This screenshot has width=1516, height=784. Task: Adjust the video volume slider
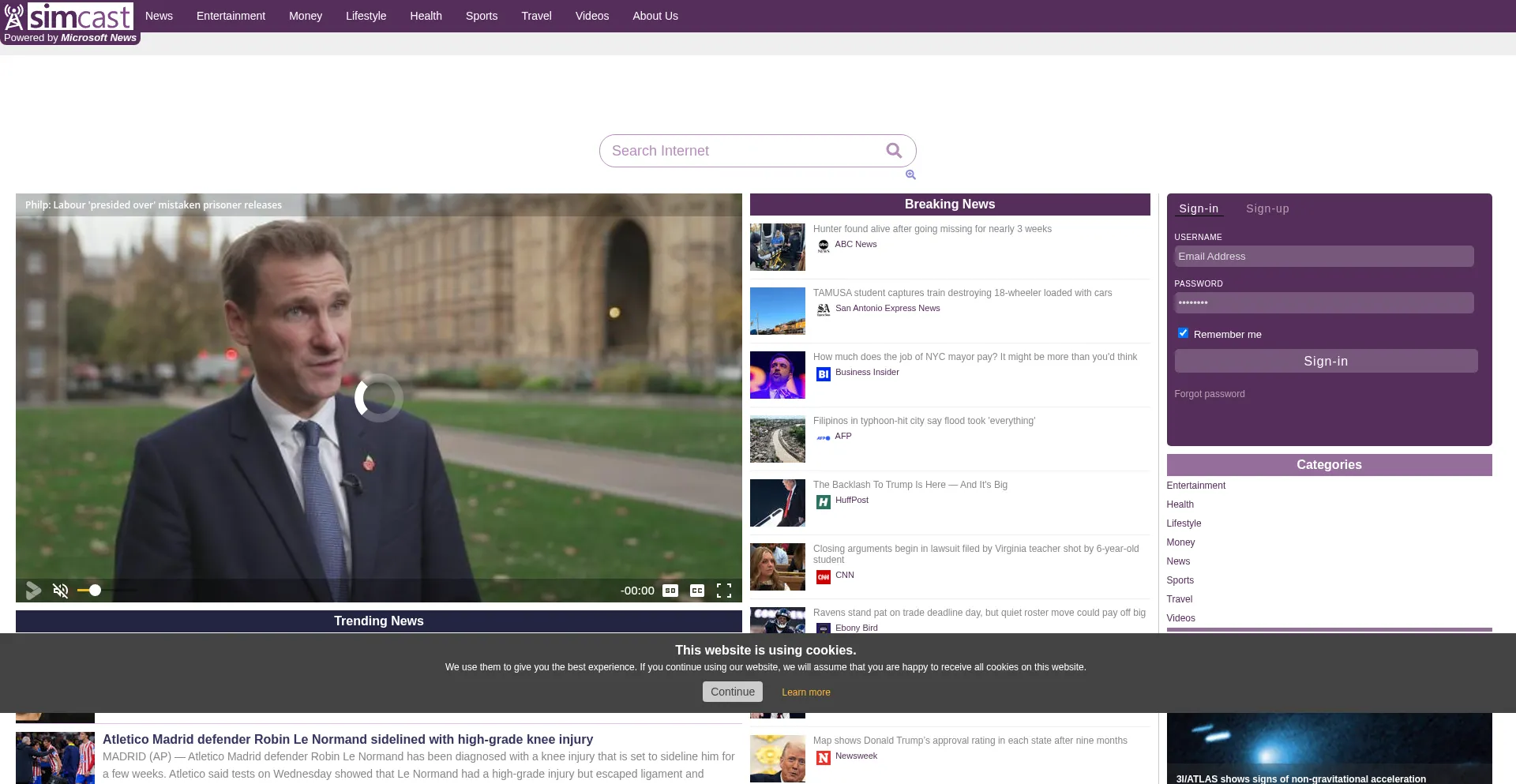[x=95, y=591]
